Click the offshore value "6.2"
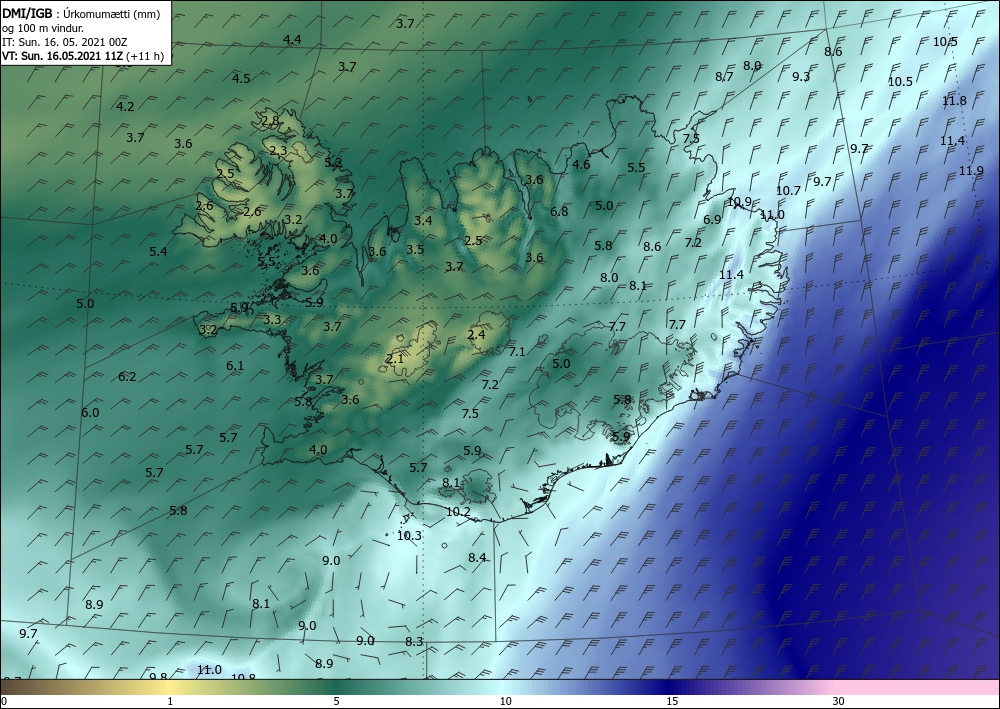This screenshot has height=709, width=1000. pos(127,376)
